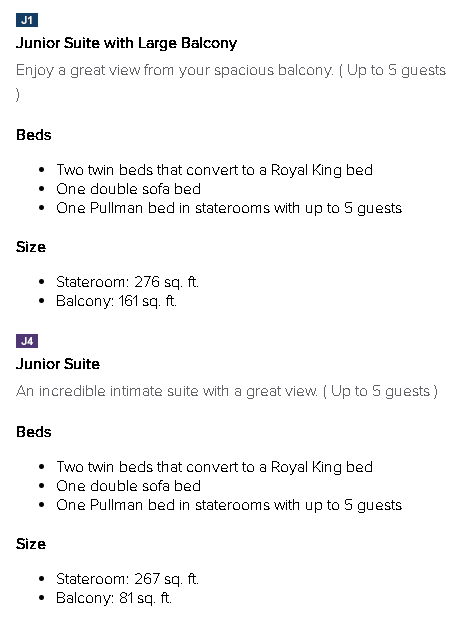
Task: Click One double sofa bed in J4
Action: [128, 486]
